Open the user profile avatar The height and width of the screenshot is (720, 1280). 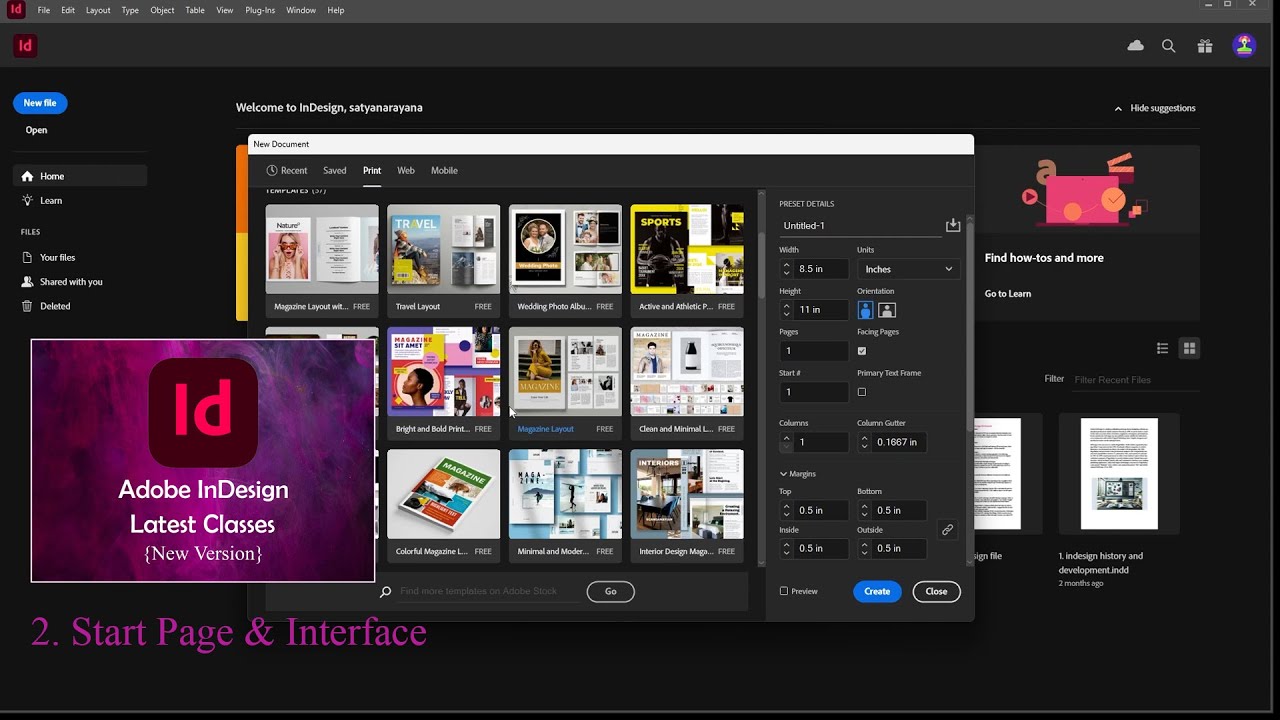pos(1244,46)
